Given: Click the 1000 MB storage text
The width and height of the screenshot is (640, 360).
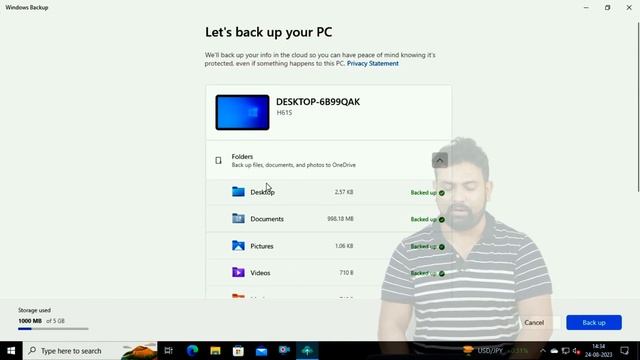Looking at the screenshot, I should pos(30,321).
